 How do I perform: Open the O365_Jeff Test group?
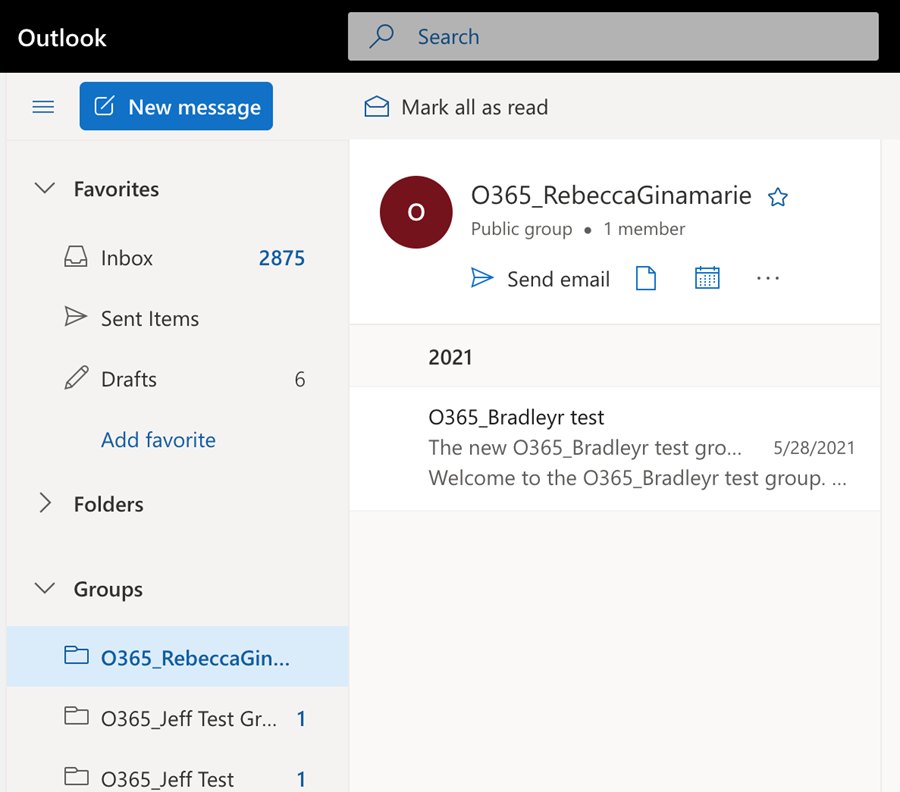tap(178, 778)
